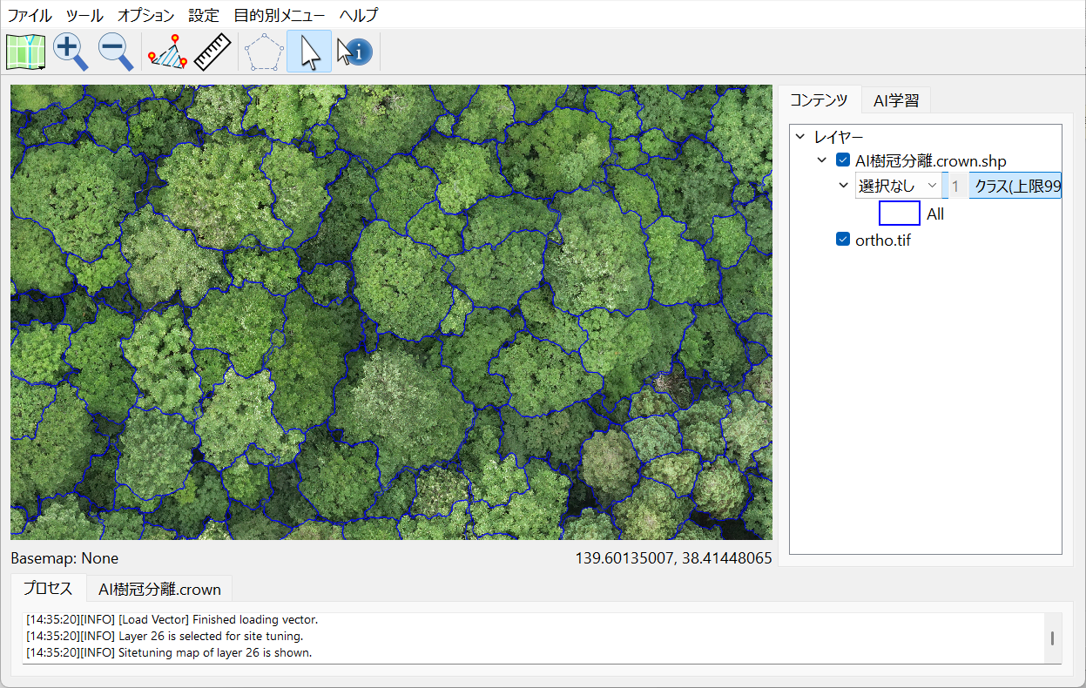Activate the ruler distance measure tool
Screen dimensions: 1086x688
pyautogui.click(x=212, y=52)
